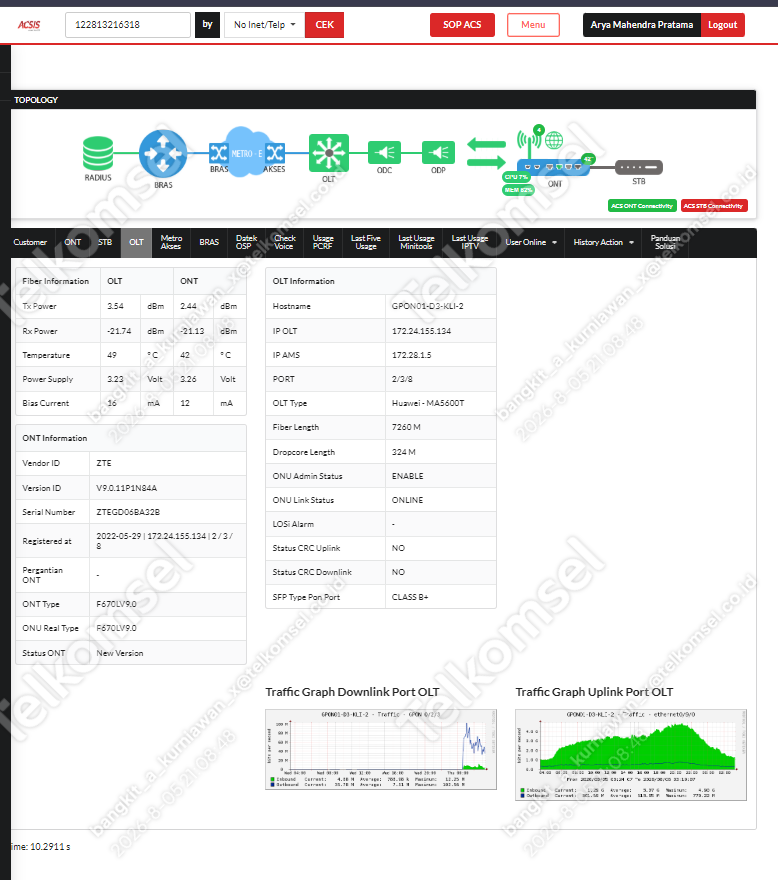Viewport: 778px width, 880px height.
Task: Click the ACS STB Connectivity button
Action: click(713, 206)
